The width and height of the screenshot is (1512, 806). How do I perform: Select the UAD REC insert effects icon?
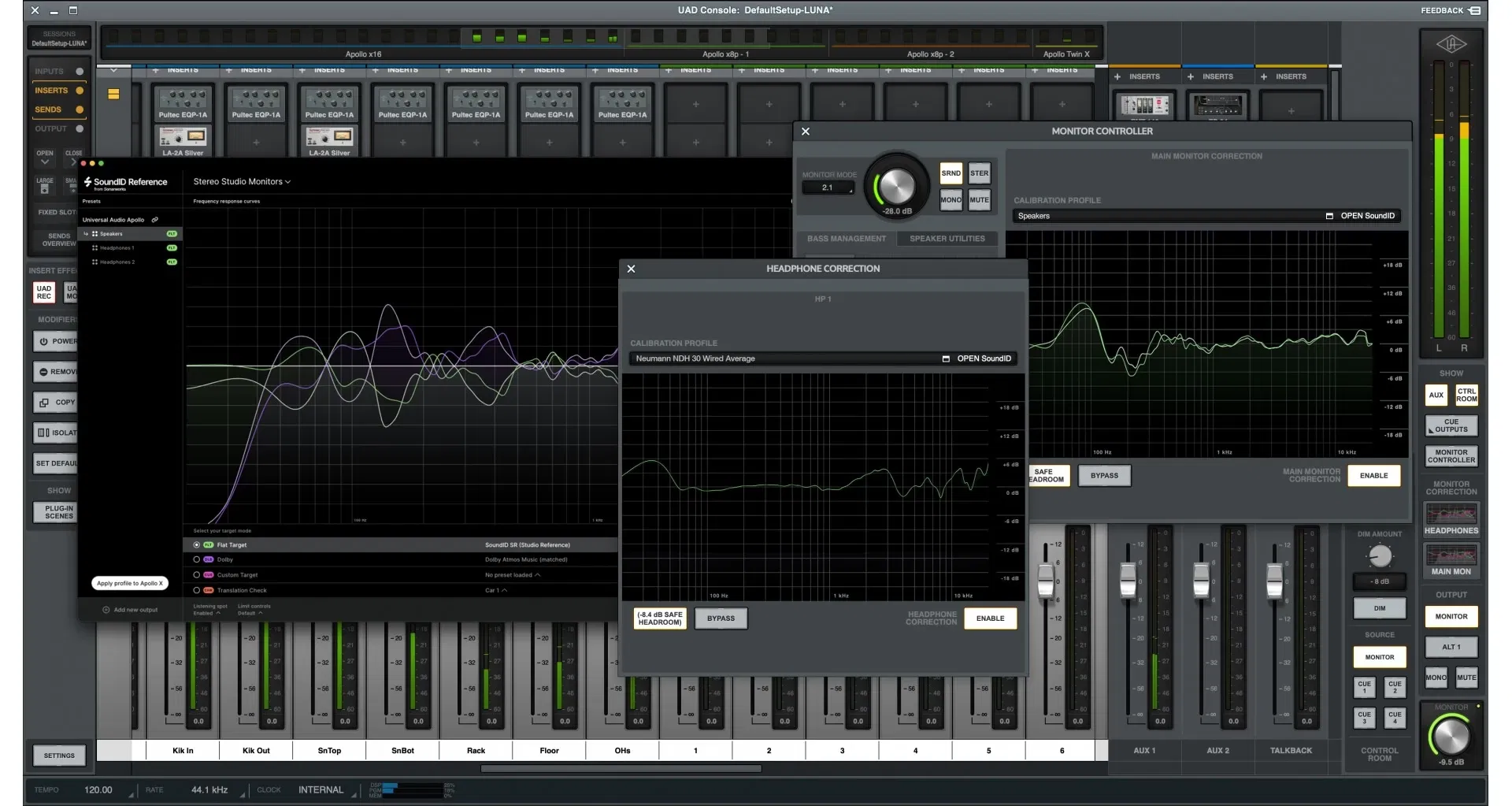click(44, 292)
